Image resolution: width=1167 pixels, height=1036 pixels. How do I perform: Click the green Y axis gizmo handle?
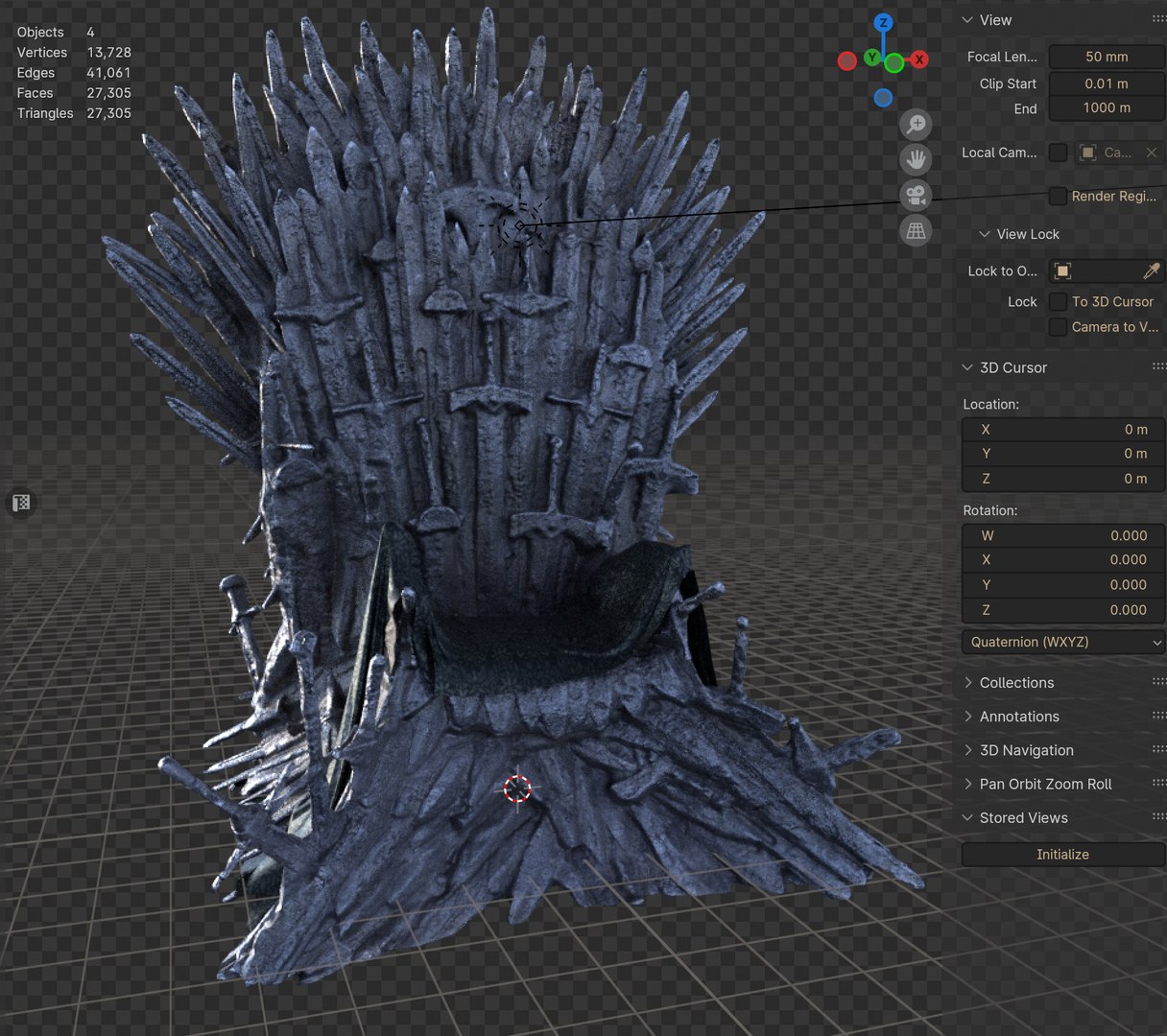click(x=871, y=58)
